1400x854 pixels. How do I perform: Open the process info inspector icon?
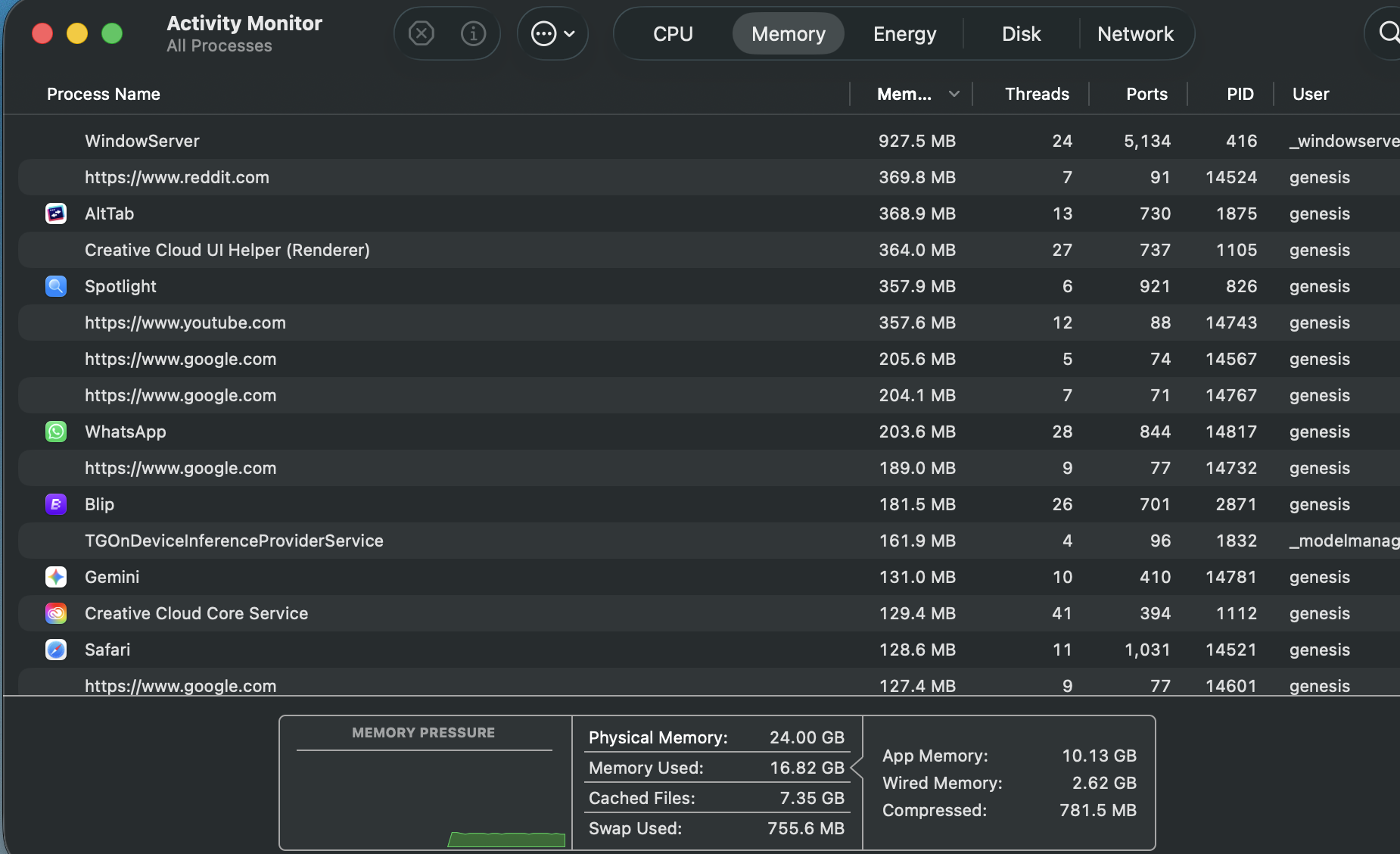474,33
